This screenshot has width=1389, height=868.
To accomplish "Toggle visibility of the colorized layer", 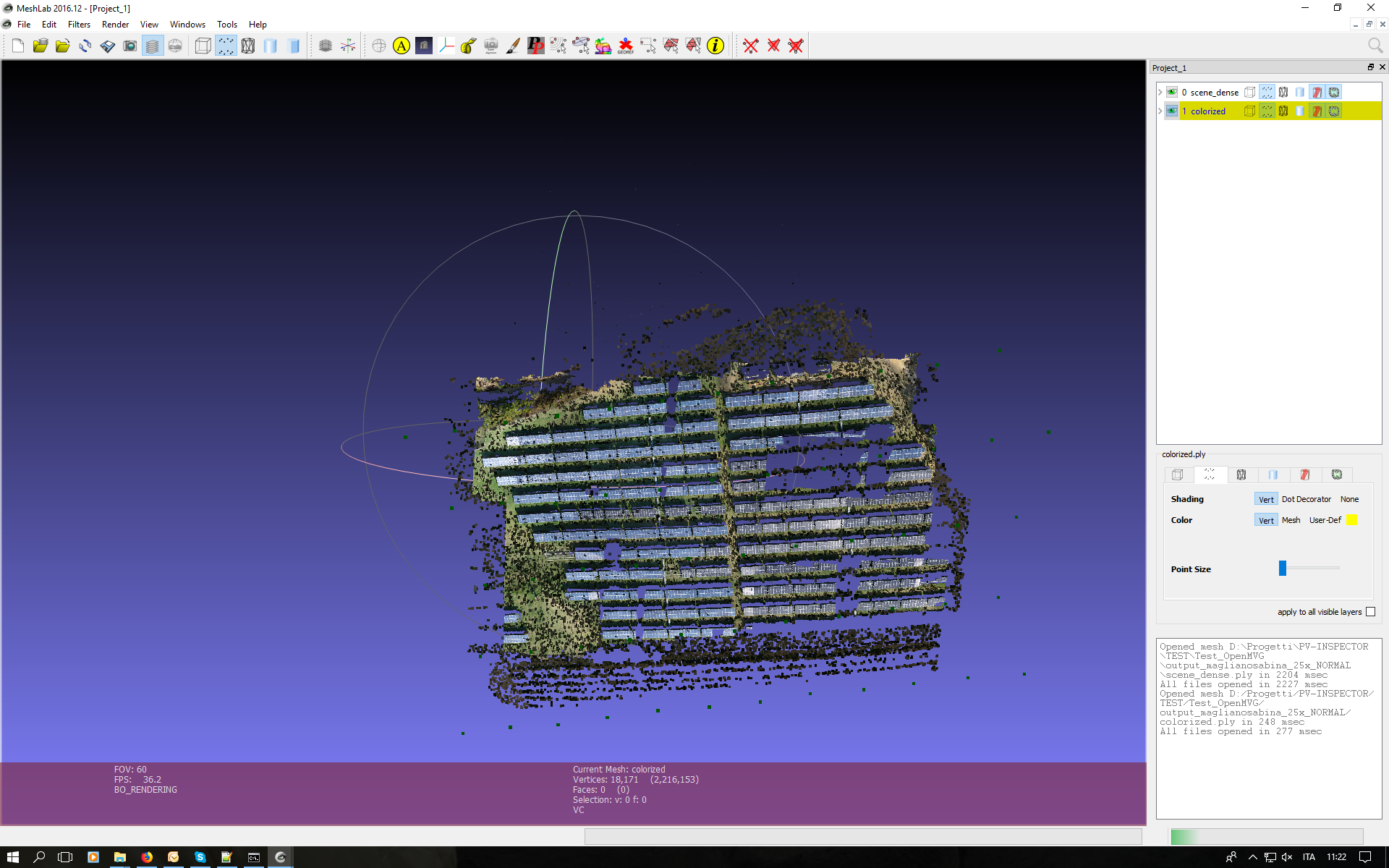I will click(1172, 111).
